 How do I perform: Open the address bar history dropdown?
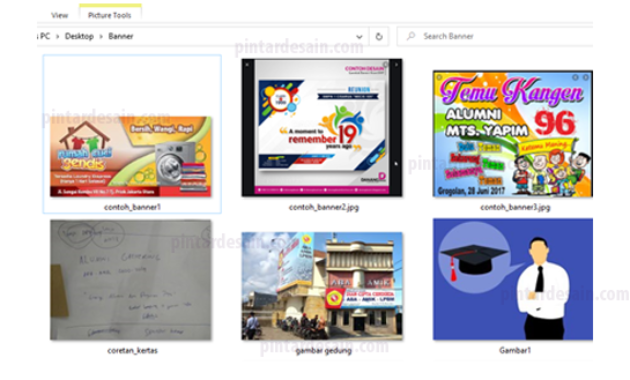[x=359, y=37]
